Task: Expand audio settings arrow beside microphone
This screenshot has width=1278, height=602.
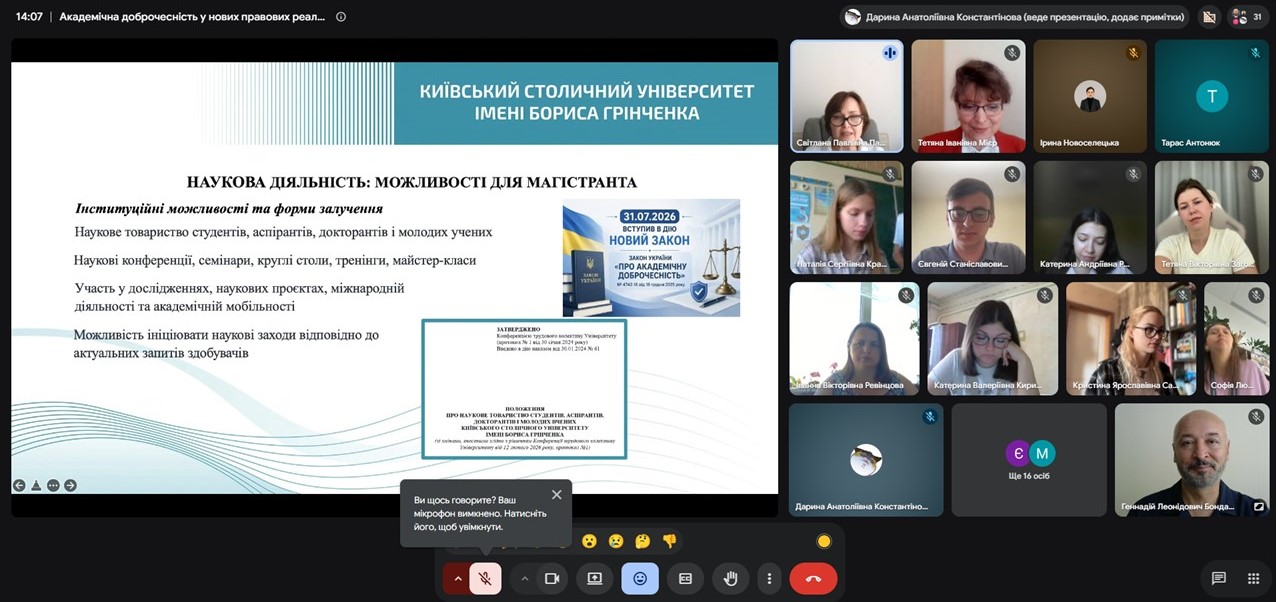Action: 457,578
